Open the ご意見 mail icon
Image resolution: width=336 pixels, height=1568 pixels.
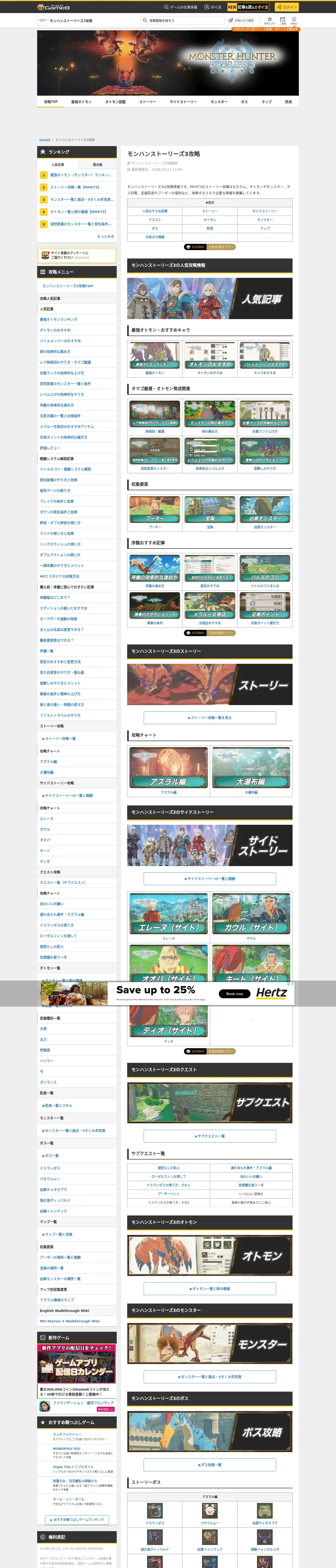[283, 20]
